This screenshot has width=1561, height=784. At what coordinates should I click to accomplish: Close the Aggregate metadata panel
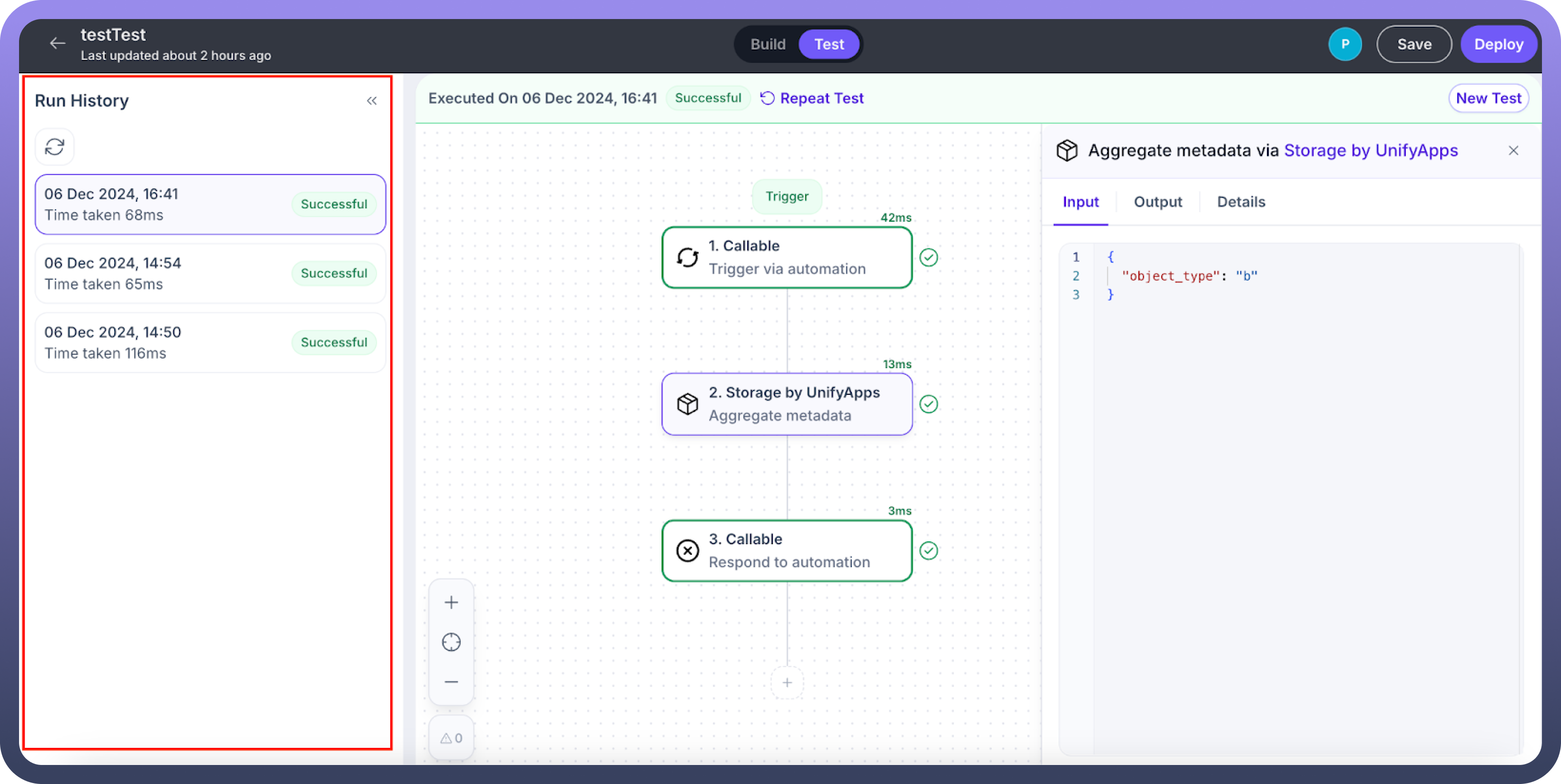click(x=1513, y=151)
